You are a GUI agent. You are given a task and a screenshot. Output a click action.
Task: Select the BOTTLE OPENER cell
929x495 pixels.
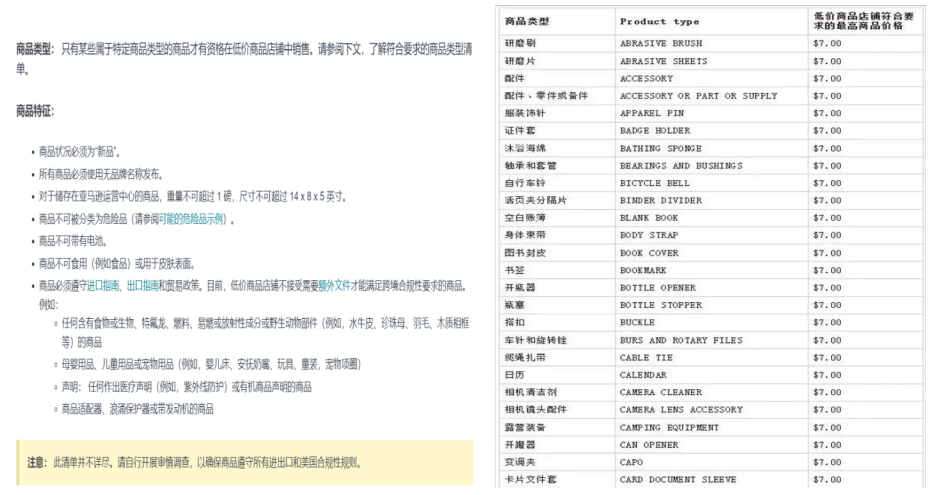point(712,288)
